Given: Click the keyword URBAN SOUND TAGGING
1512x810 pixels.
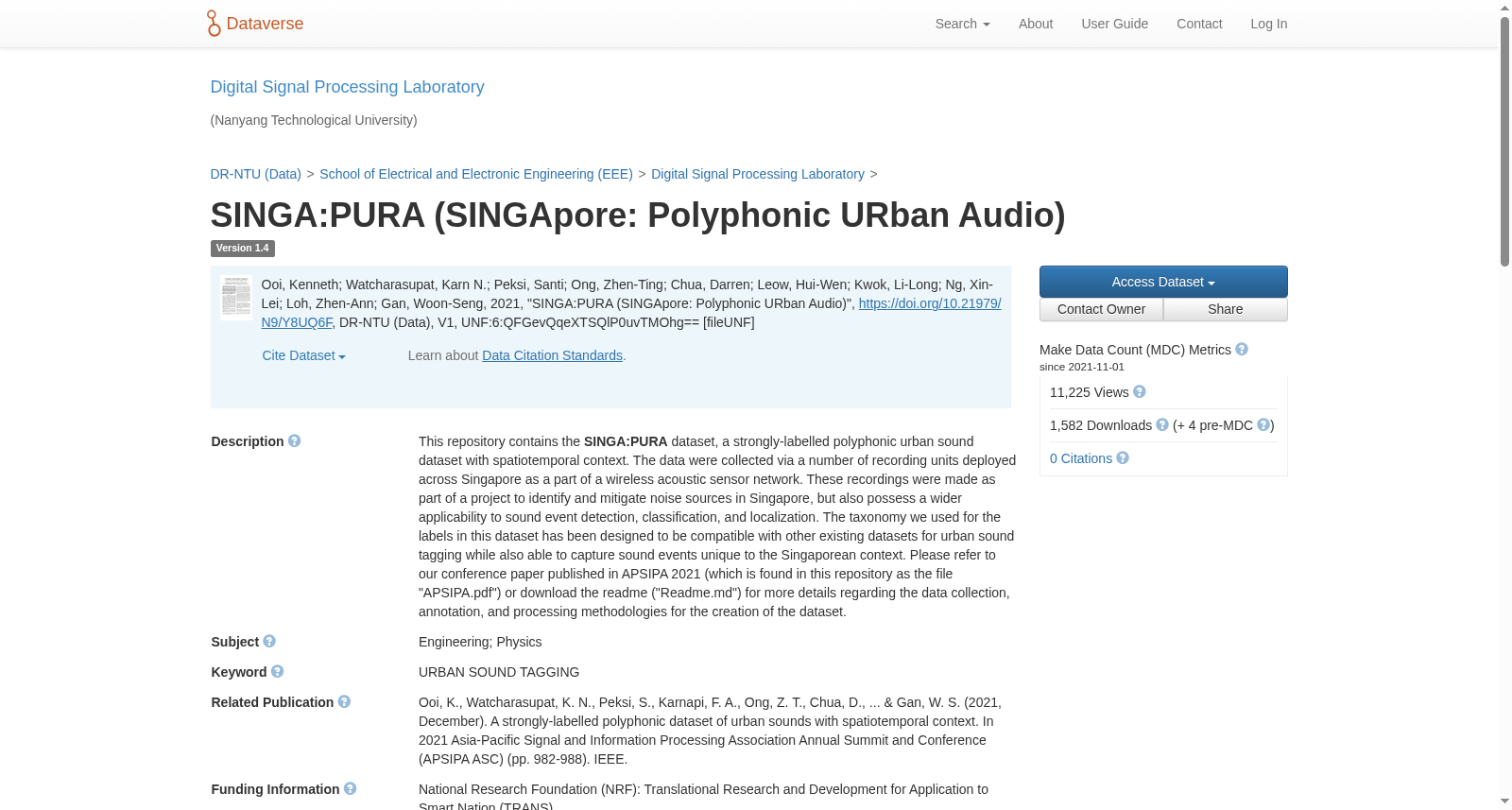Looking at the screenshot, I should point(499,672).
